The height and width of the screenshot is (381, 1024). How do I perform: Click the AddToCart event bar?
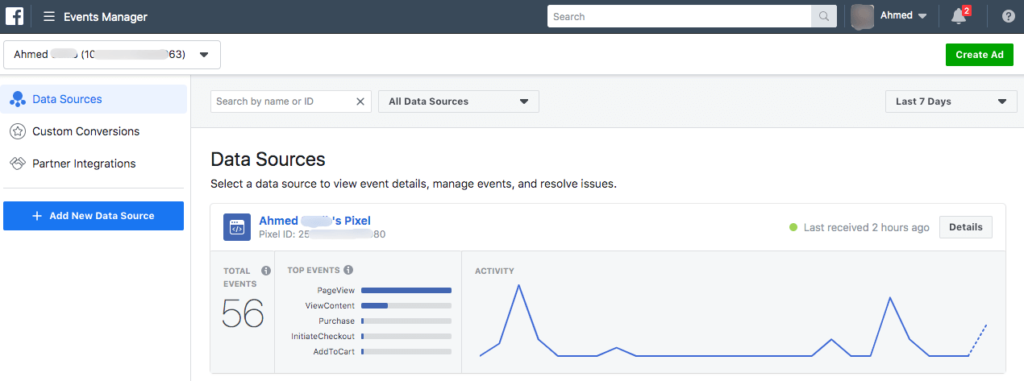(x=406, y=352)
